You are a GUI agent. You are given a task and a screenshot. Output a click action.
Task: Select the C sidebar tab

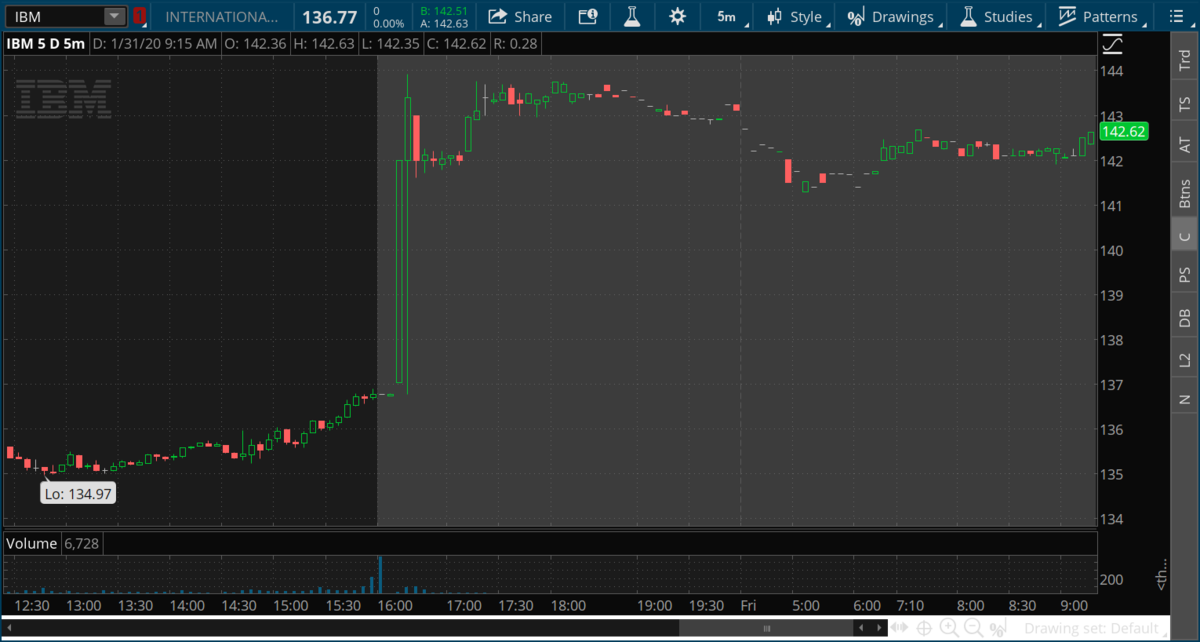click(1185, 236)
